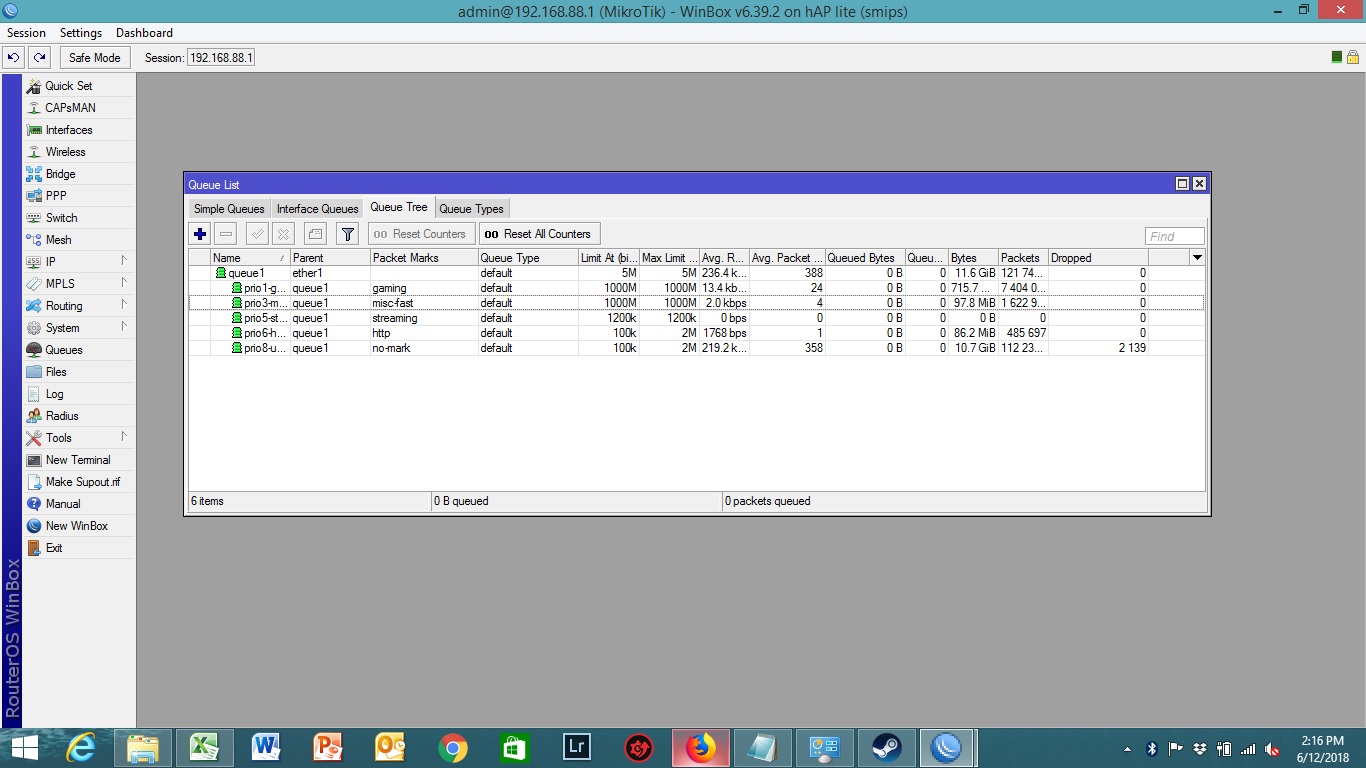Click the Session address field
Screen dimensions: 1366x768
(221, 58)
